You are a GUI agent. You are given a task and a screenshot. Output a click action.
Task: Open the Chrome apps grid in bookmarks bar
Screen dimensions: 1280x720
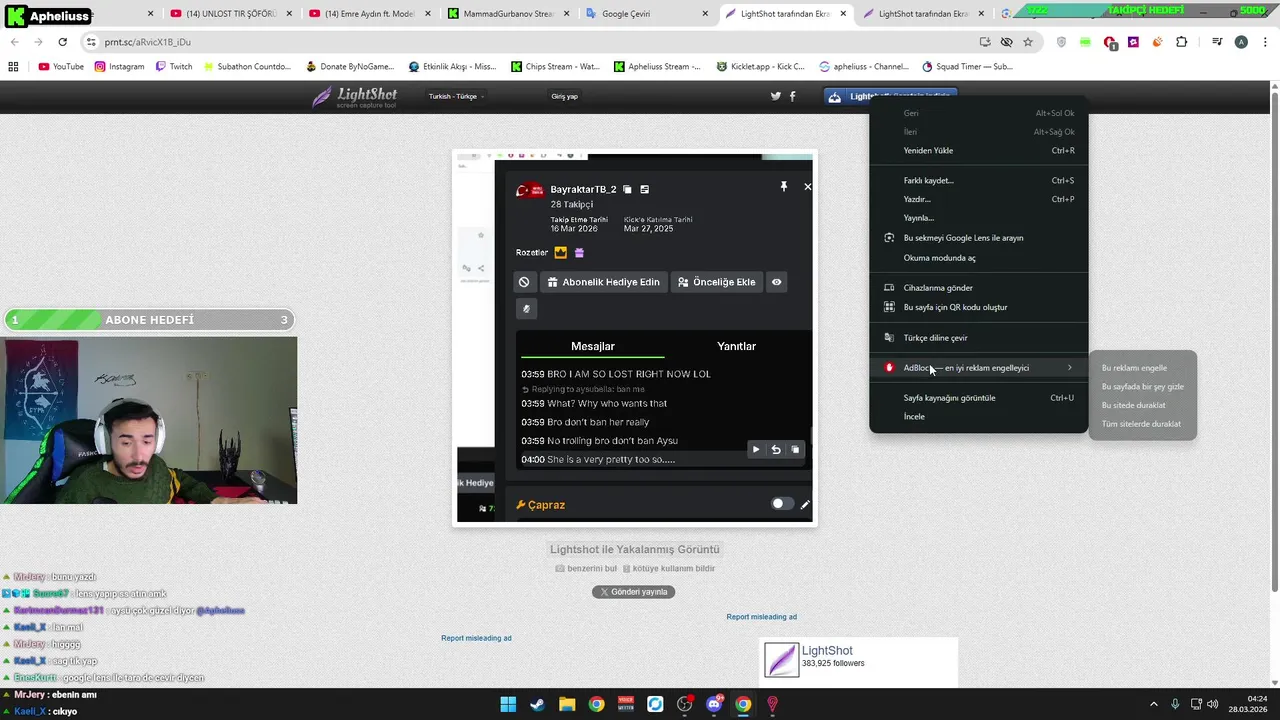13,66
